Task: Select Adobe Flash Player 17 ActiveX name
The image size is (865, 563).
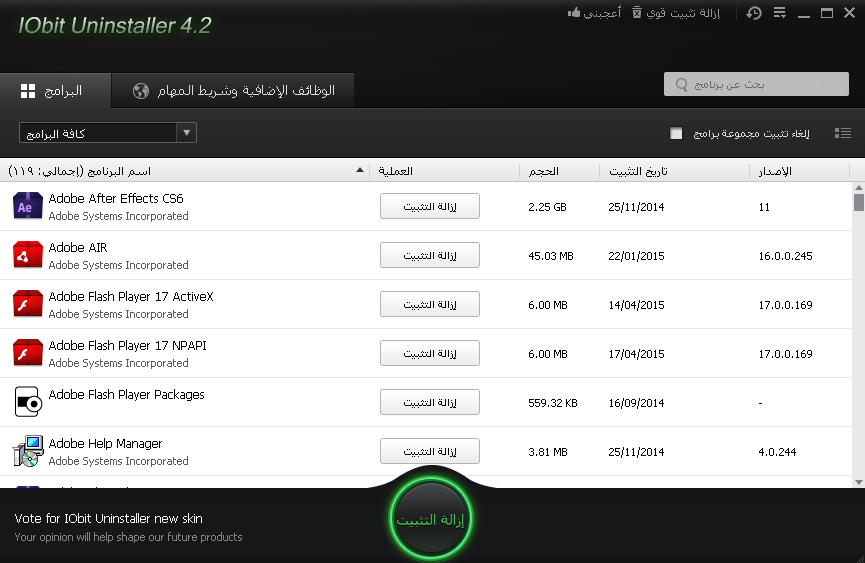Action: point(131,297)
